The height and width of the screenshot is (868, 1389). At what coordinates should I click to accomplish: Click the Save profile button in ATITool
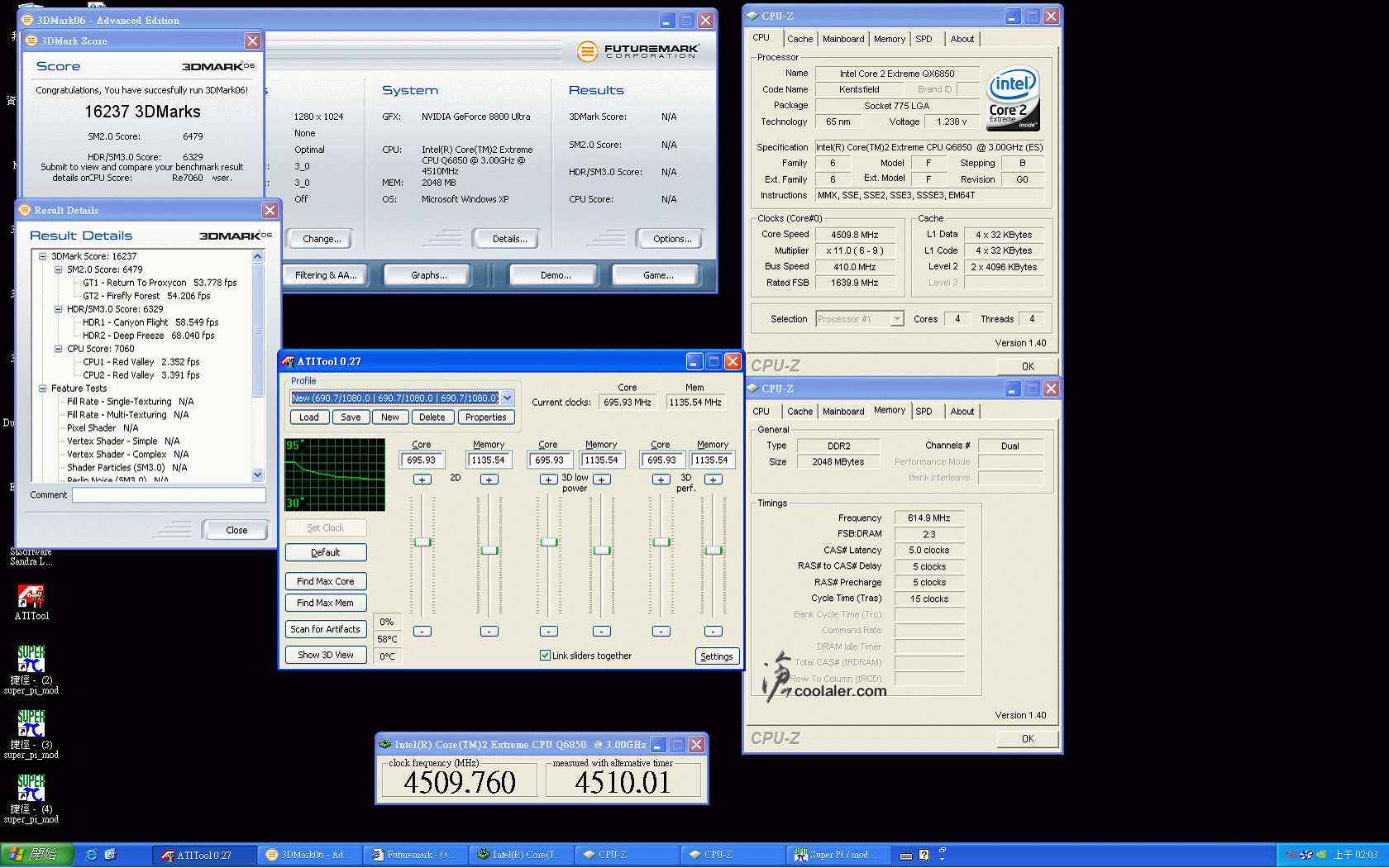tap(351, 417)
